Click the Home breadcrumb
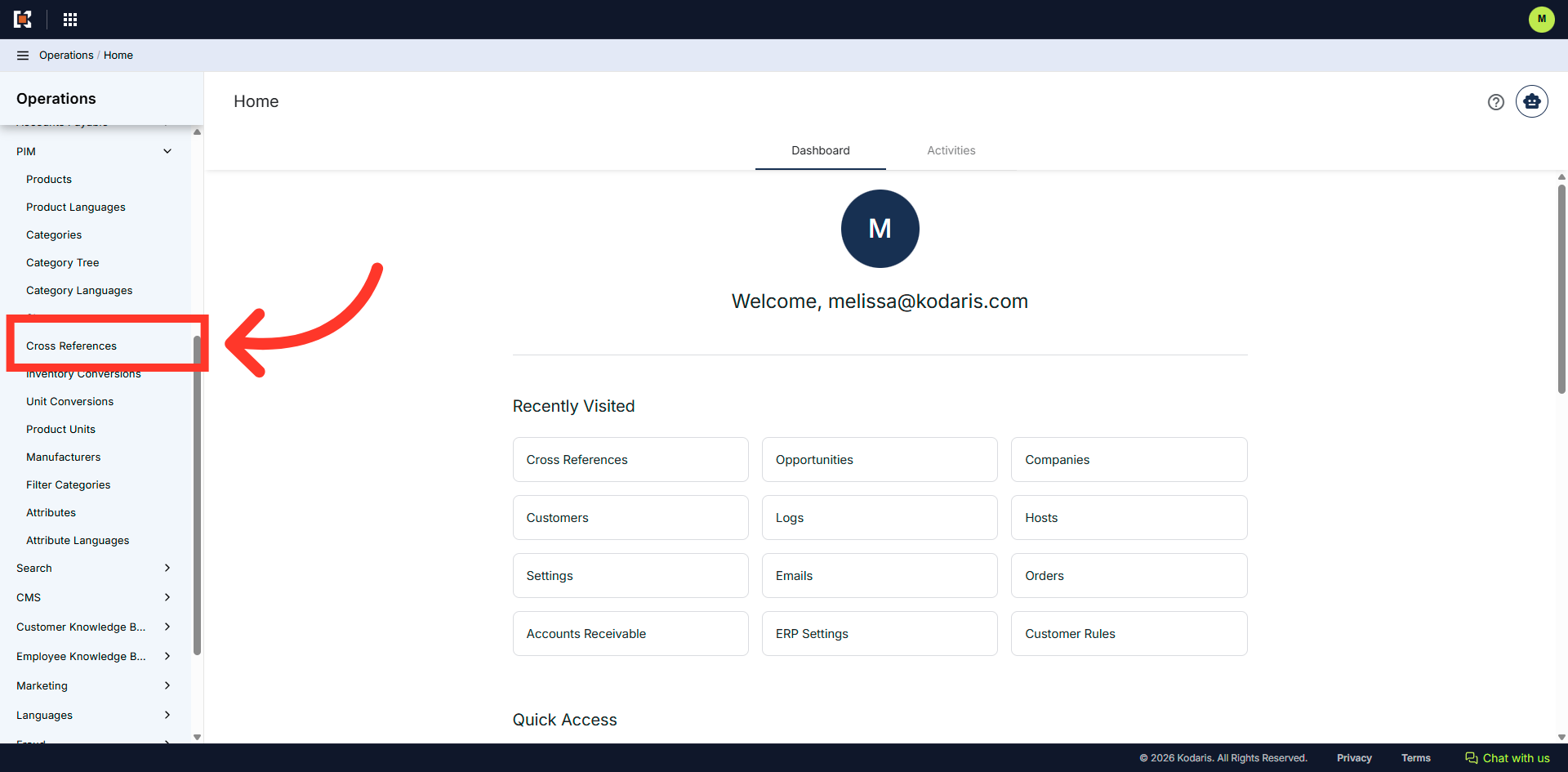This screenshot has height=772, width=1568. pos(118,56)
